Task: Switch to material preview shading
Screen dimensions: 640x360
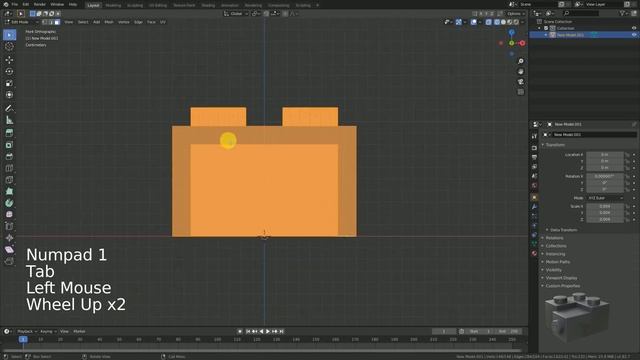Action: [x=510, y=22]
